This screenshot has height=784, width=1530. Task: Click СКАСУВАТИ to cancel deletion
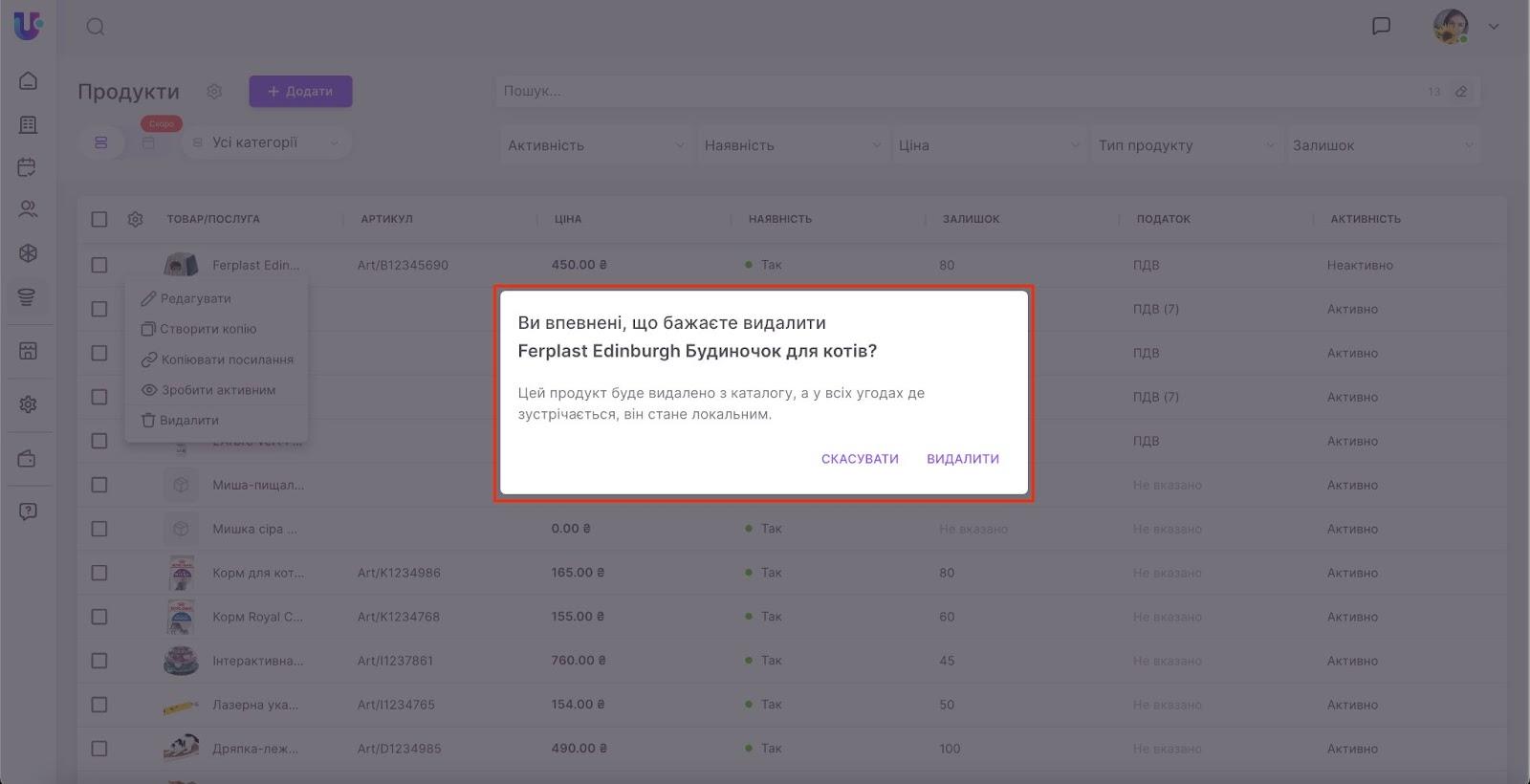click(x=860, y=459)
